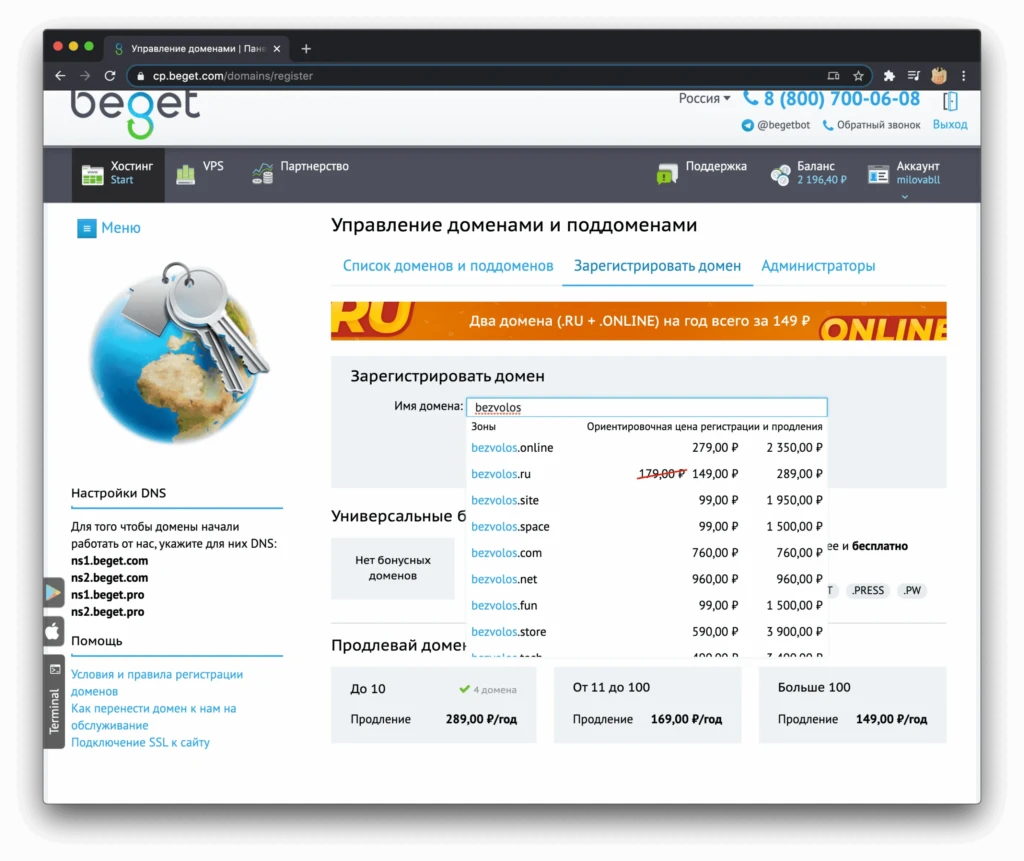
Task: Click the Выход logout link
Action: click(x=950, y=124)
